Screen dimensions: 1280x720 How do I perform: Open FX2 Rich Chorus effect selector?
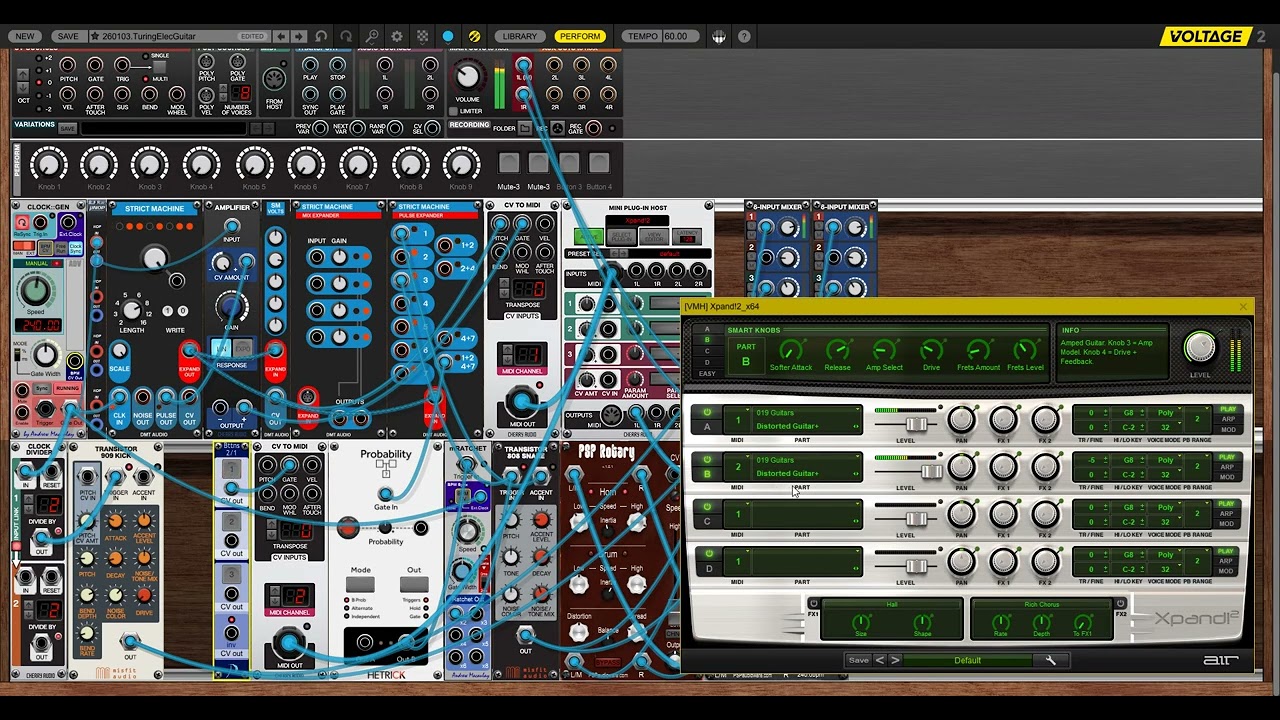coord(1042,604)
